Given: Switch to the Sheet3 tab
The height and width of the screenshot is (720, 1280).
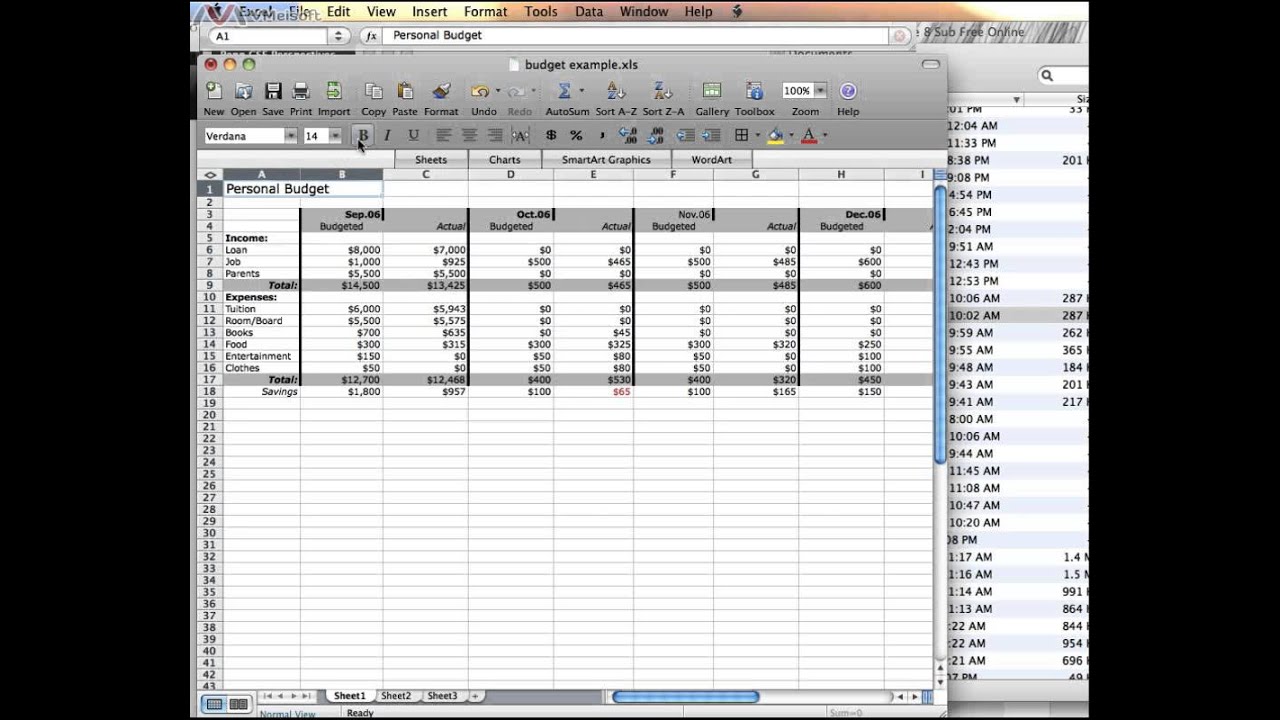Looking at the screenshot, I should (x=442, y=696).
